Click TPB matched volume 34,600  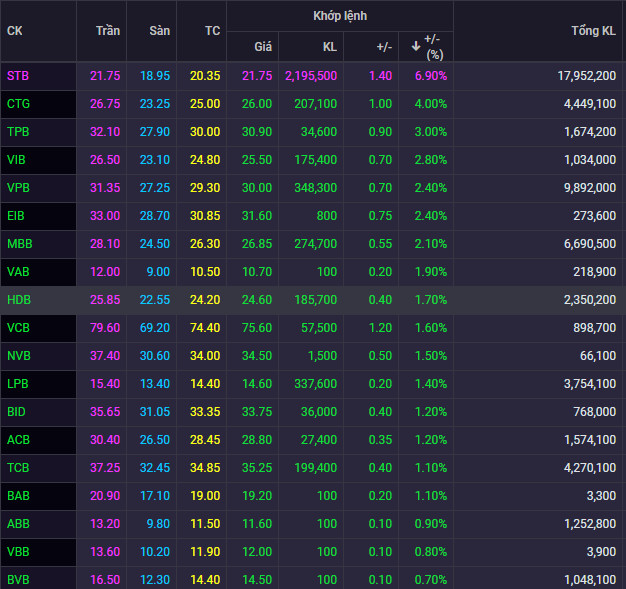pos(319,132)
